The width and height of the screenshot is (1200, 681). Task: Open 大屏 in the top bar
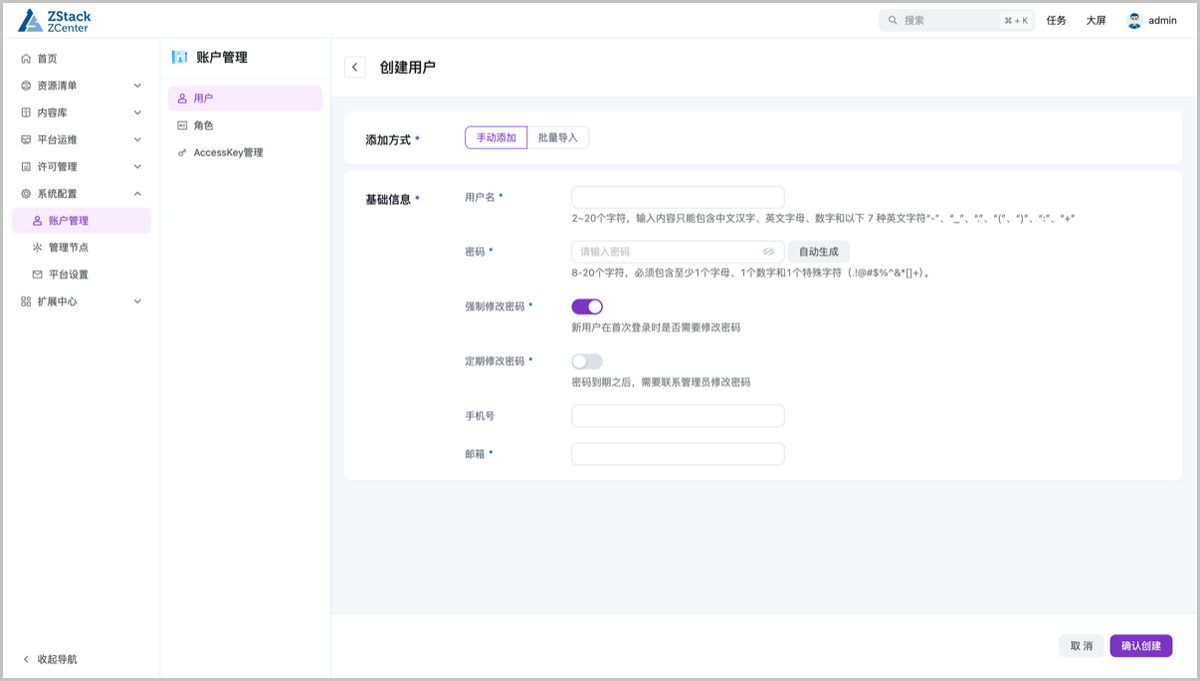[x=1096, y=20]
